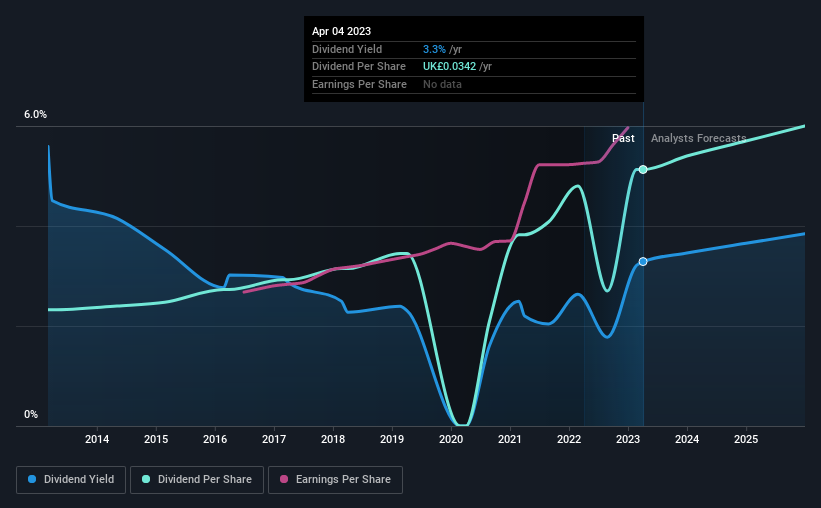Click the 2025 label on the time axis
The image size is (821, 508).
tap(746, 439)
